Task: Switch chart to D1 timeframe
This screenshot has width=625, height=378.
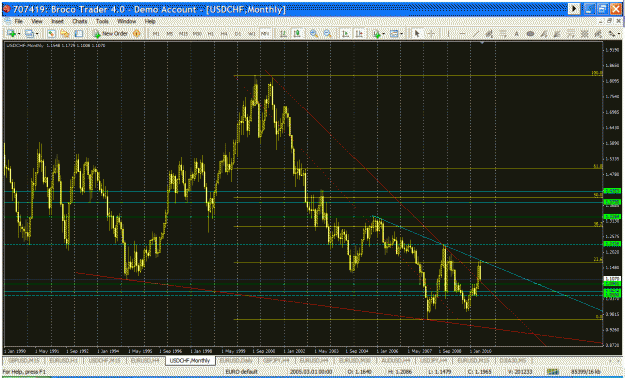Action: [238, 34]
